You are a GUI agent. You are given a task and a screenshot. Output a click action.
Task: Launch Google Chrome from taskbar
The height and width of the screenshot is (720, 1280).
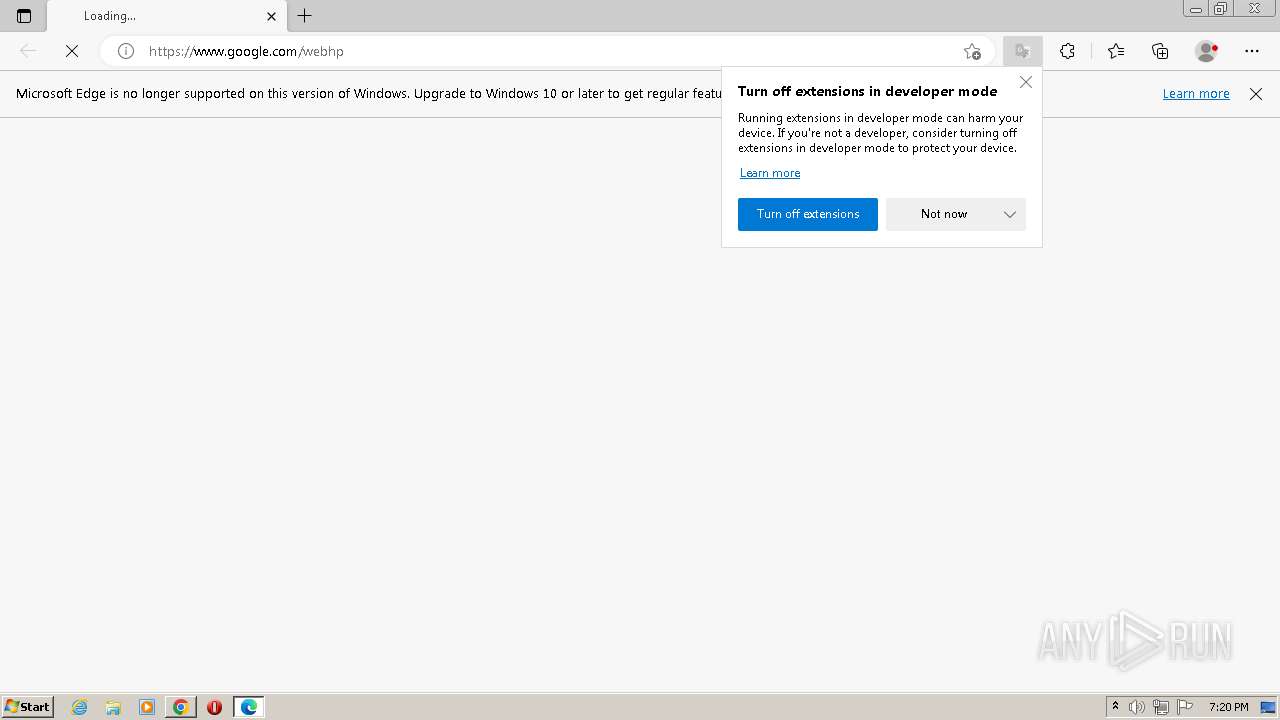click(181, 707)
